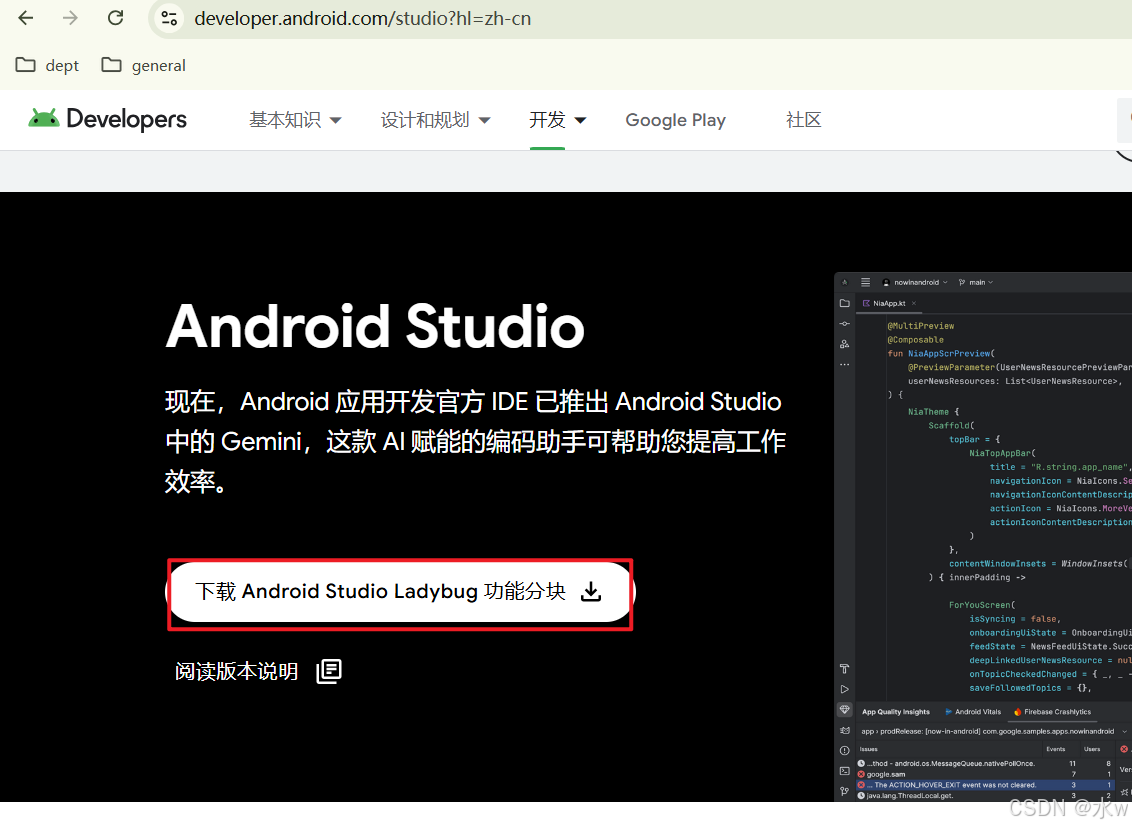Viewport: 1132px width, 828px height.
Task: Reload the page with the refresh icon
Action: coord(116,18)
